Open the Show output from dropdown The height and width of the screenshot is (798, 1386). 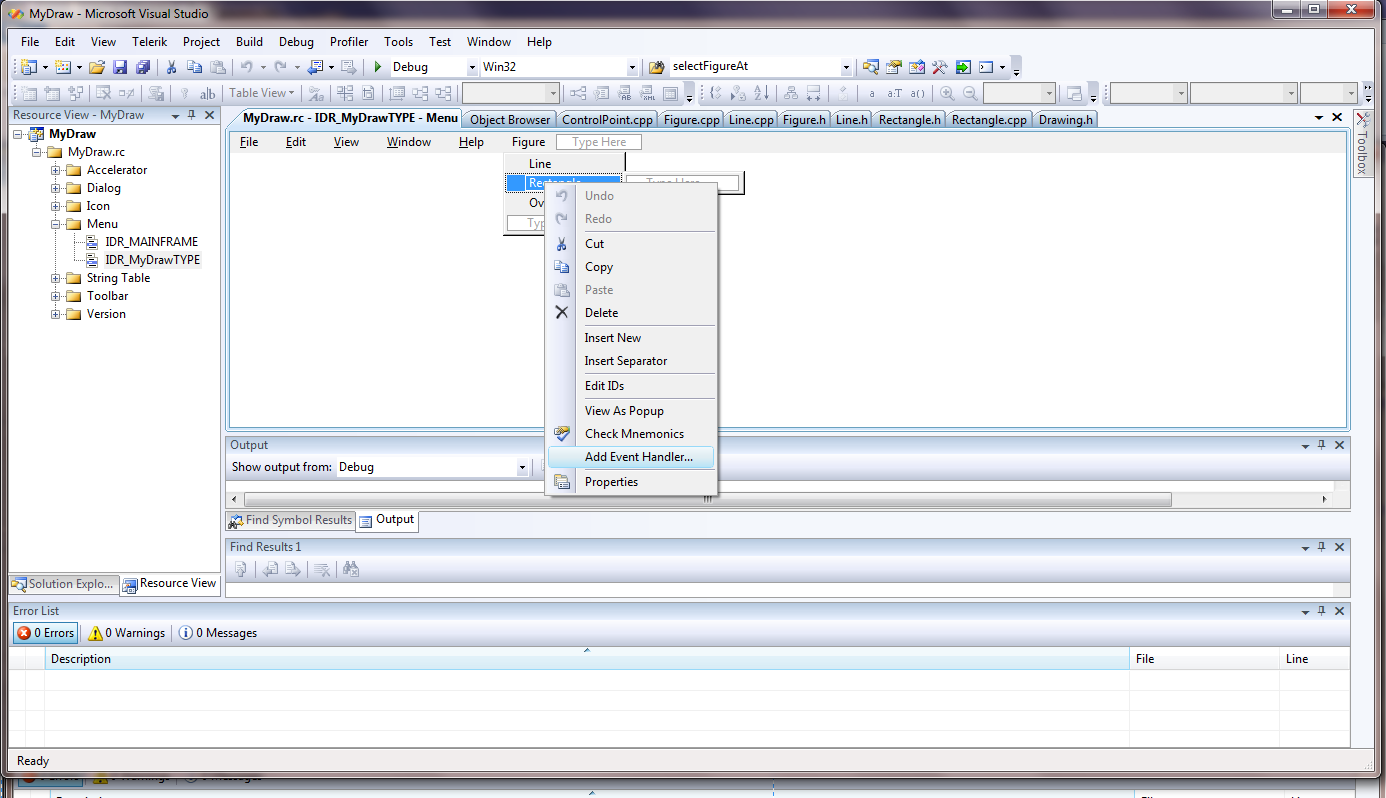pyautogui.click(x=522, y=467)
